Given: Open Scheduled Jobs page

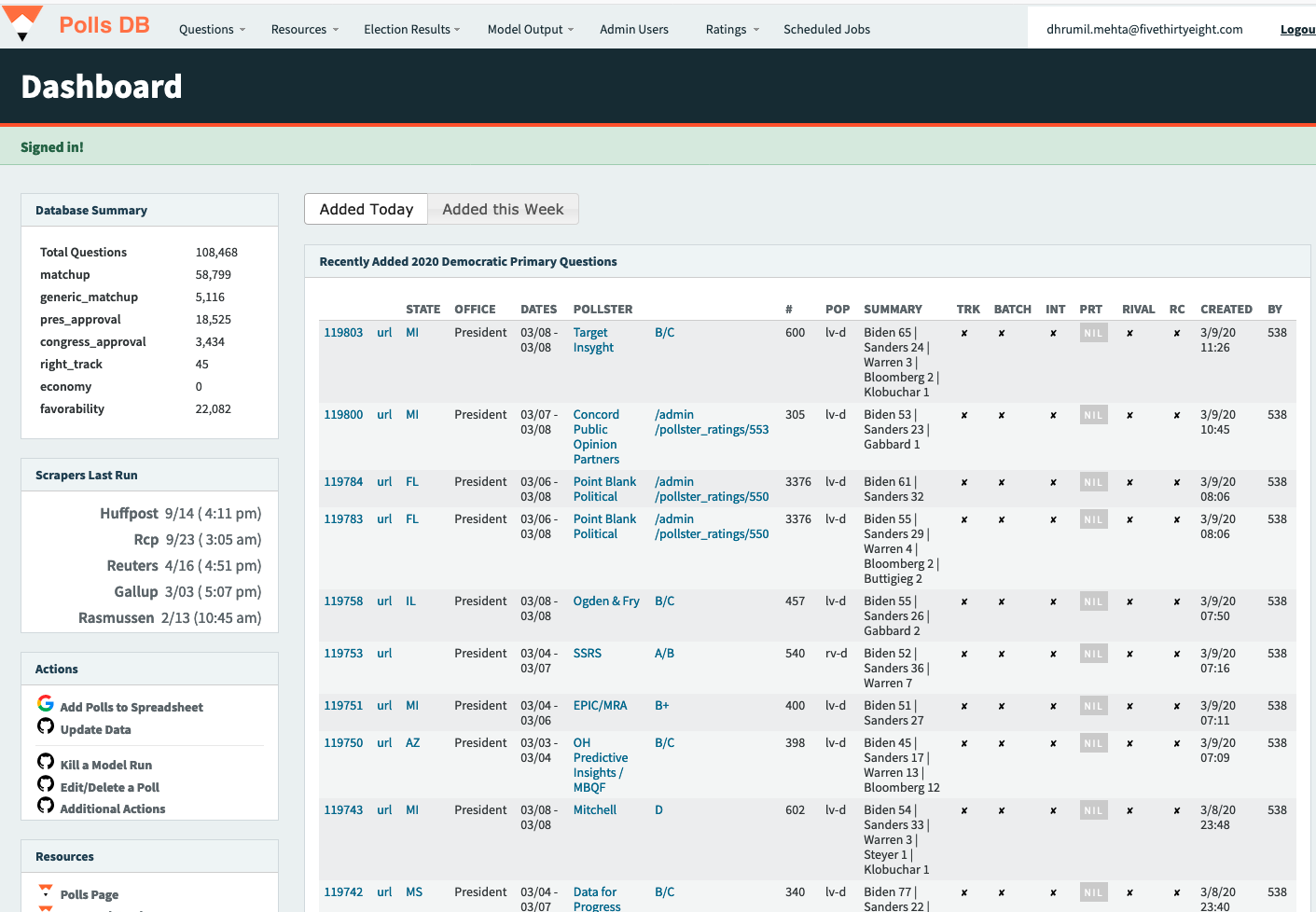Looking at the screenshot, I should click(x=826, y=29).
